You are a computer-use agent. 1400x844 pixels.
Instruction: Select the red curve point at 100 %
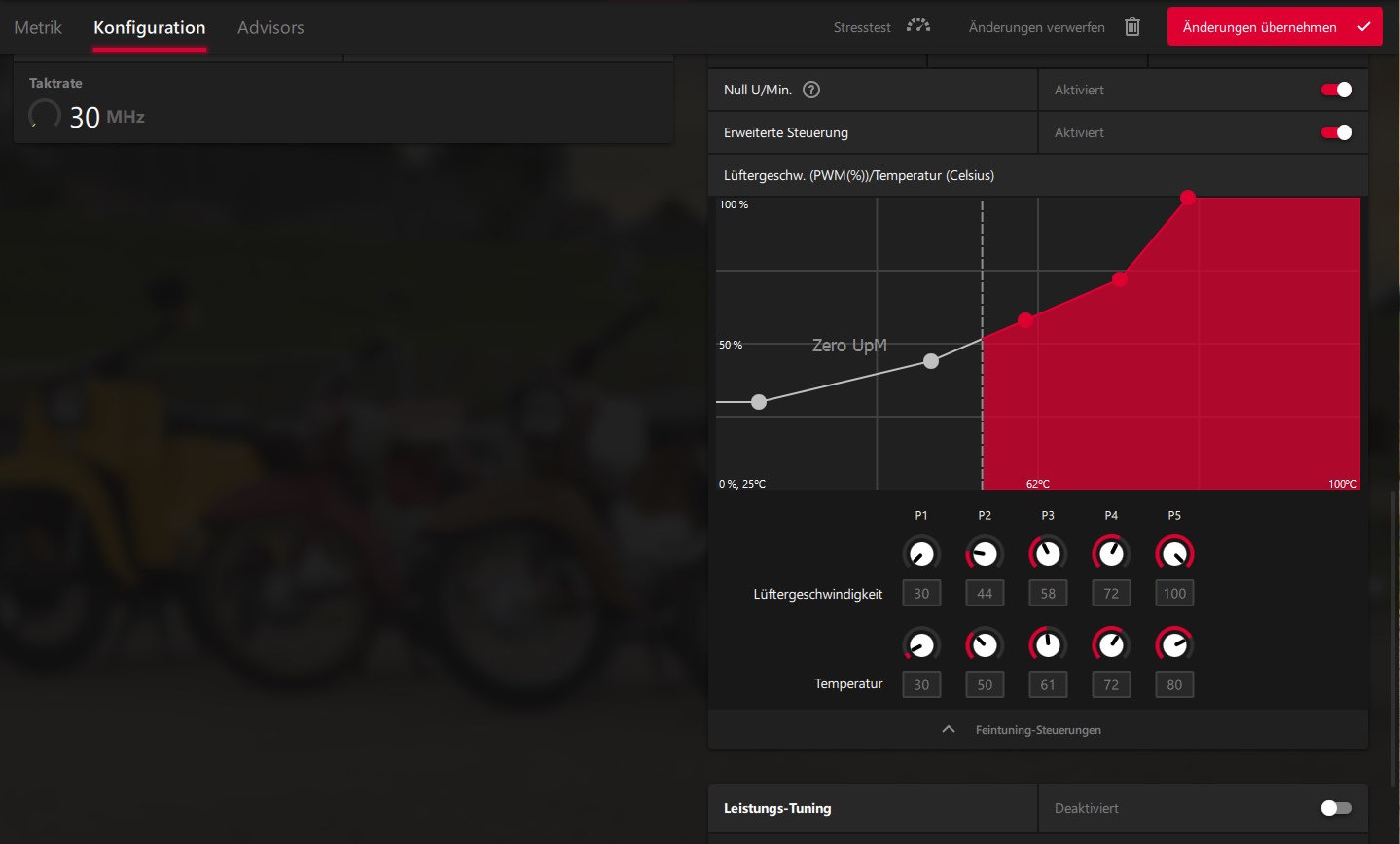tap(1188, 198)
